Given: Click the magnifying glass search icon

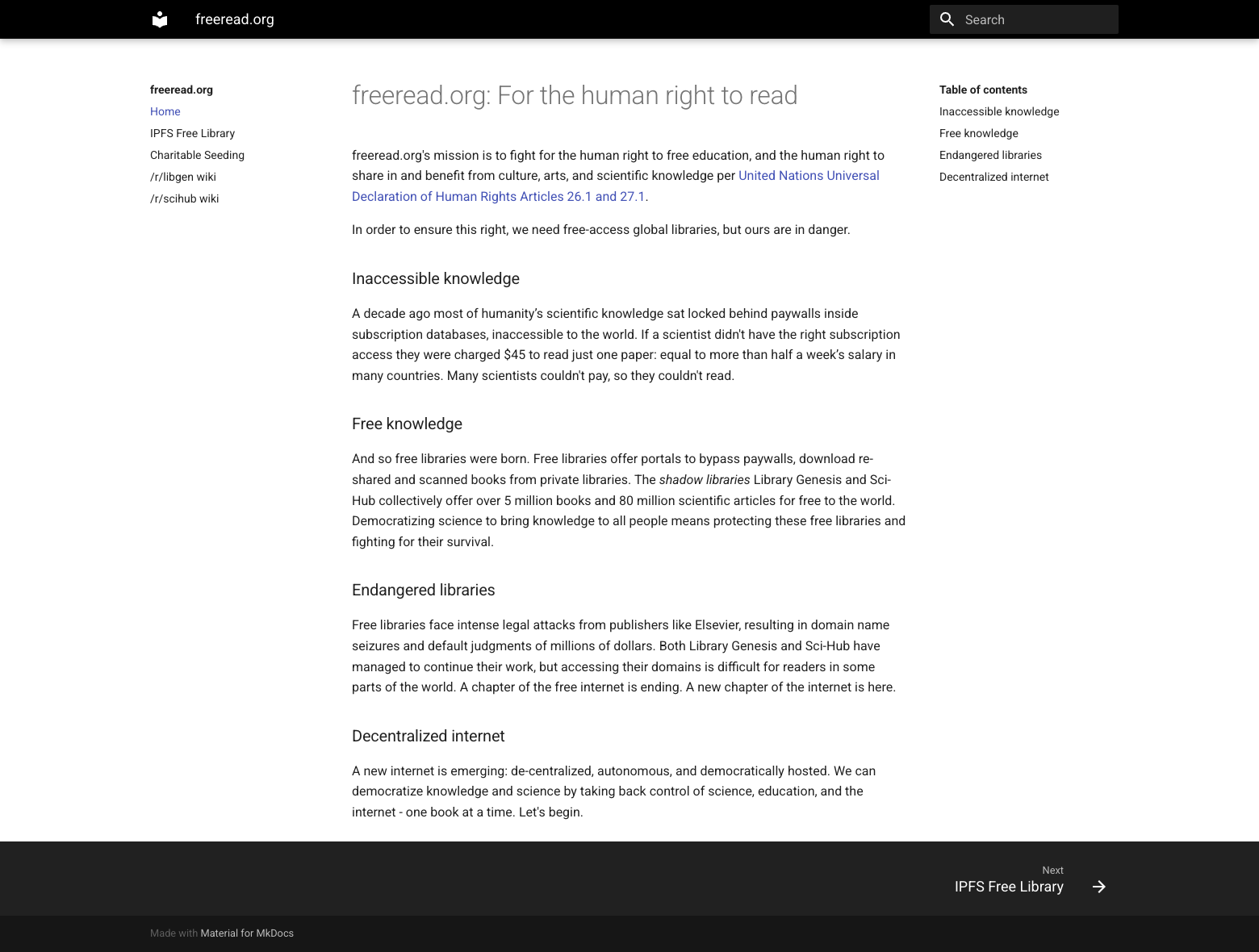Looking at the screenshot, I should [947, 19].
